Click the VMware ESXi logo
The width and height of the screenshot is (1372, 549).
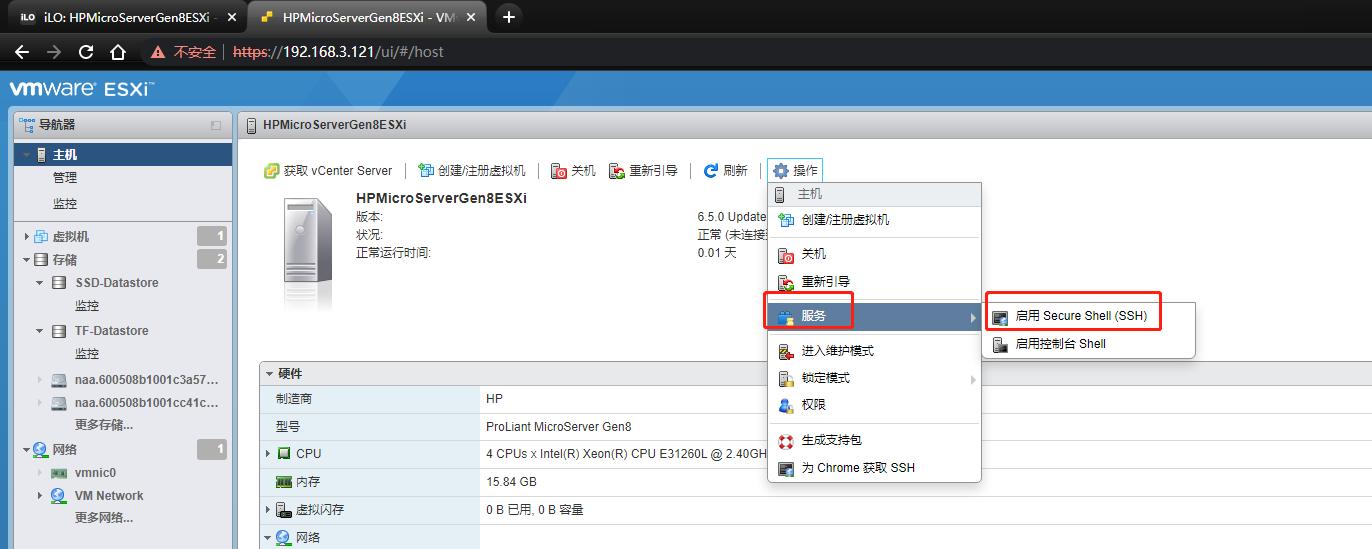pyautogui.click(x=81, y=89)
